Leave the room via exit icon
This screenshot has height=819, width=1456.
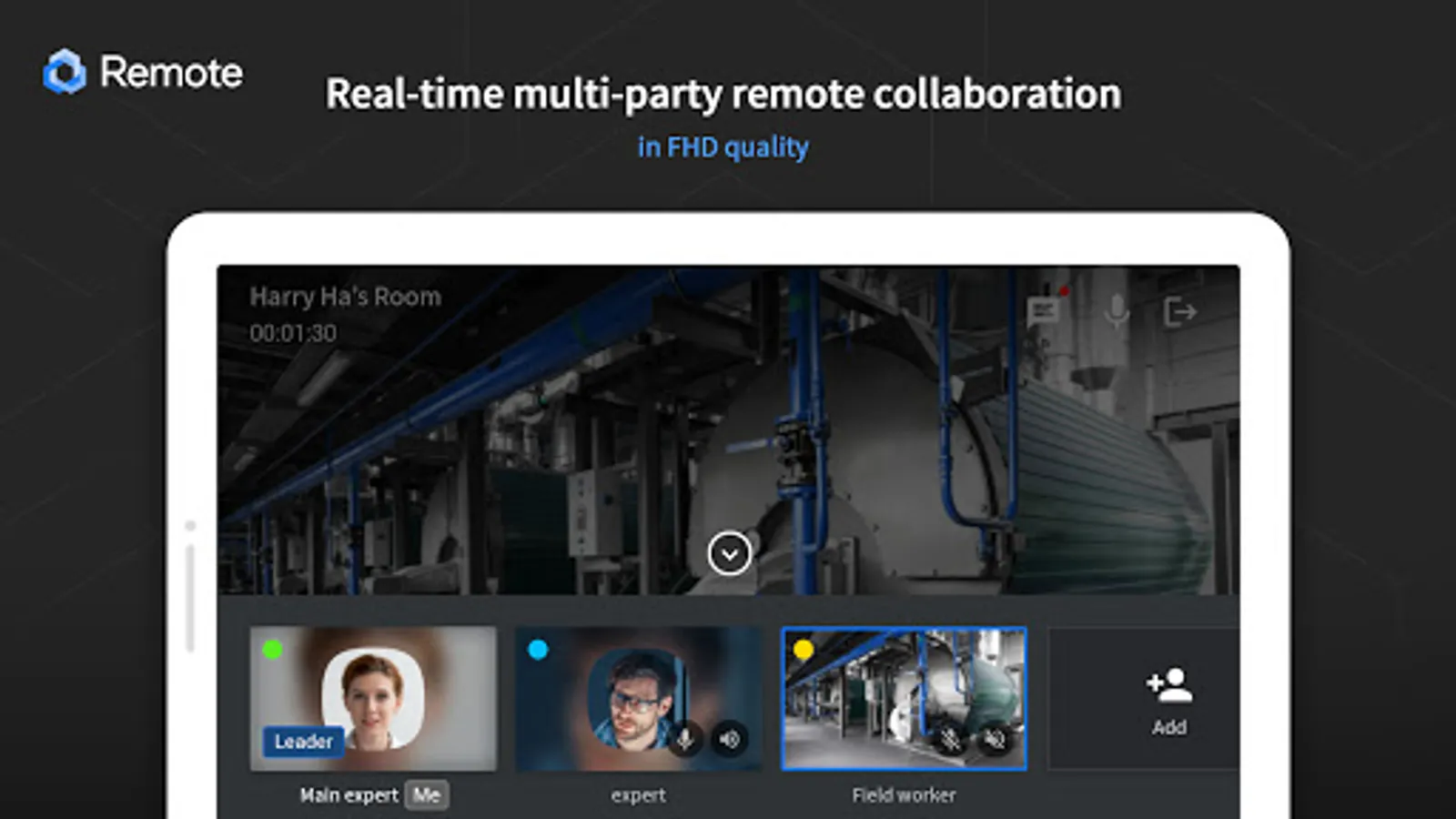pyautogui.click(x=1180, y=312)
